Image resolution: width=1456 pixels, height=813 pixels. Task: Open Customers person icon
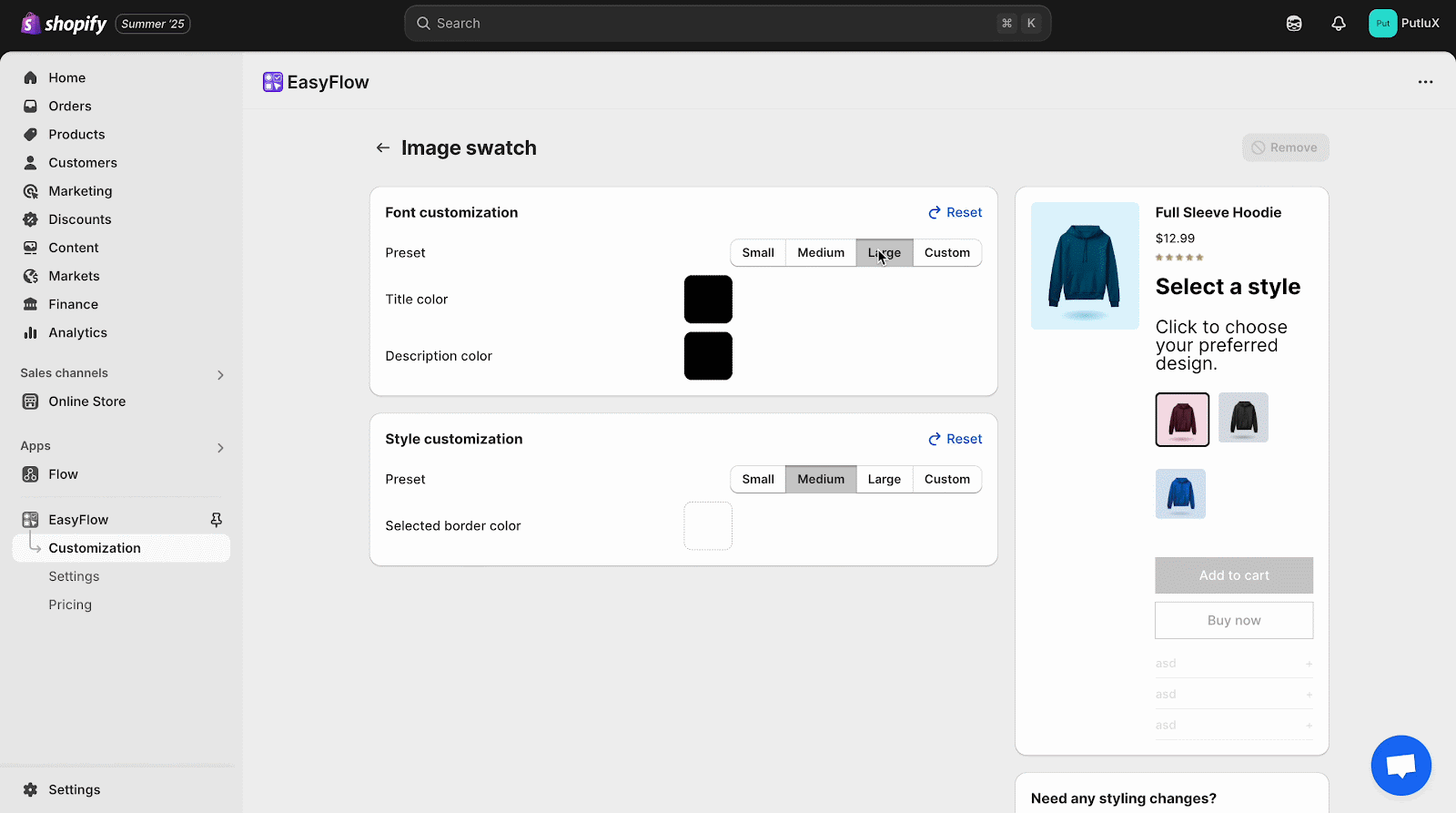30,163
